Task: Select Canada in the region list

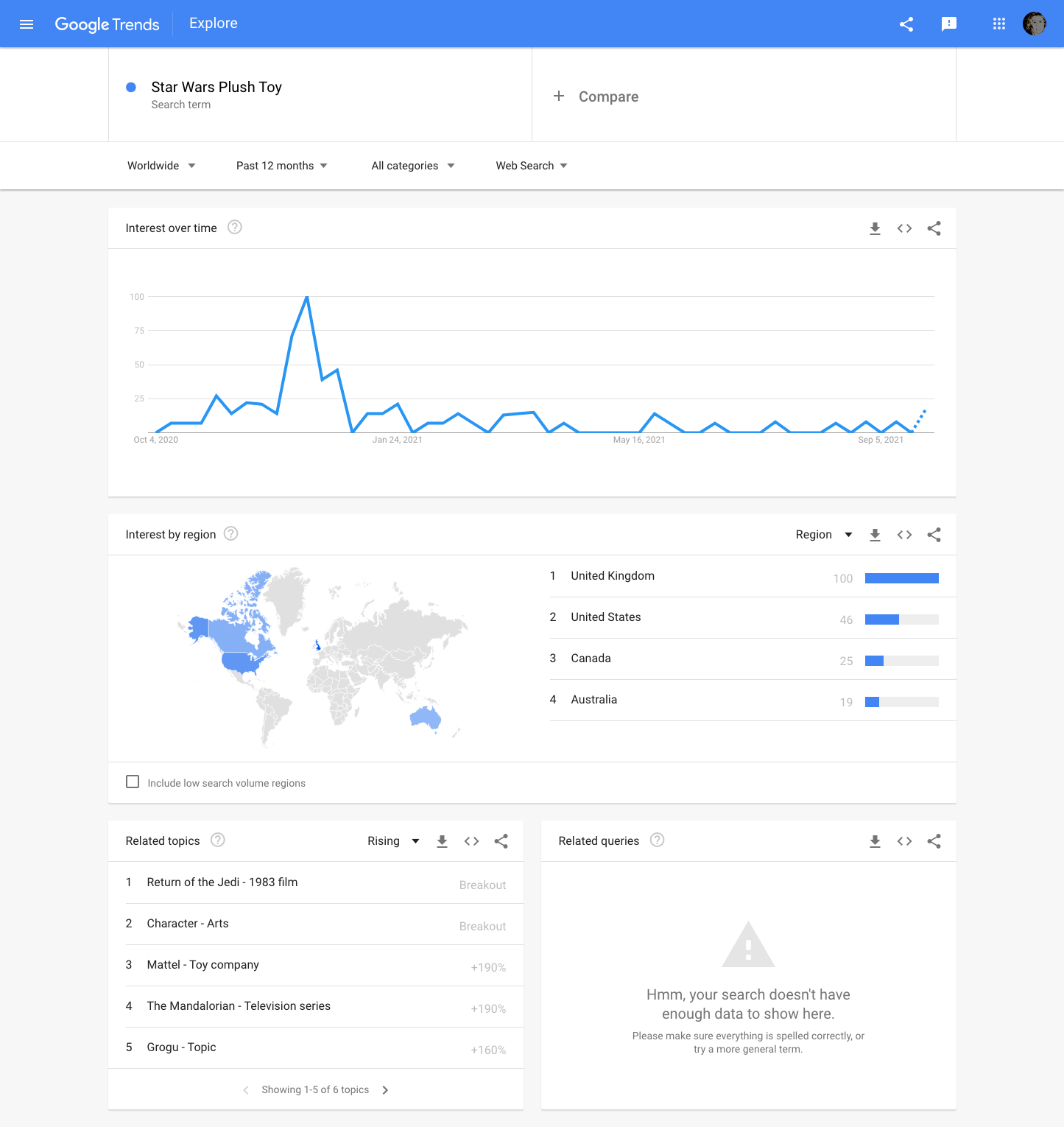Action: pos(753,659)
